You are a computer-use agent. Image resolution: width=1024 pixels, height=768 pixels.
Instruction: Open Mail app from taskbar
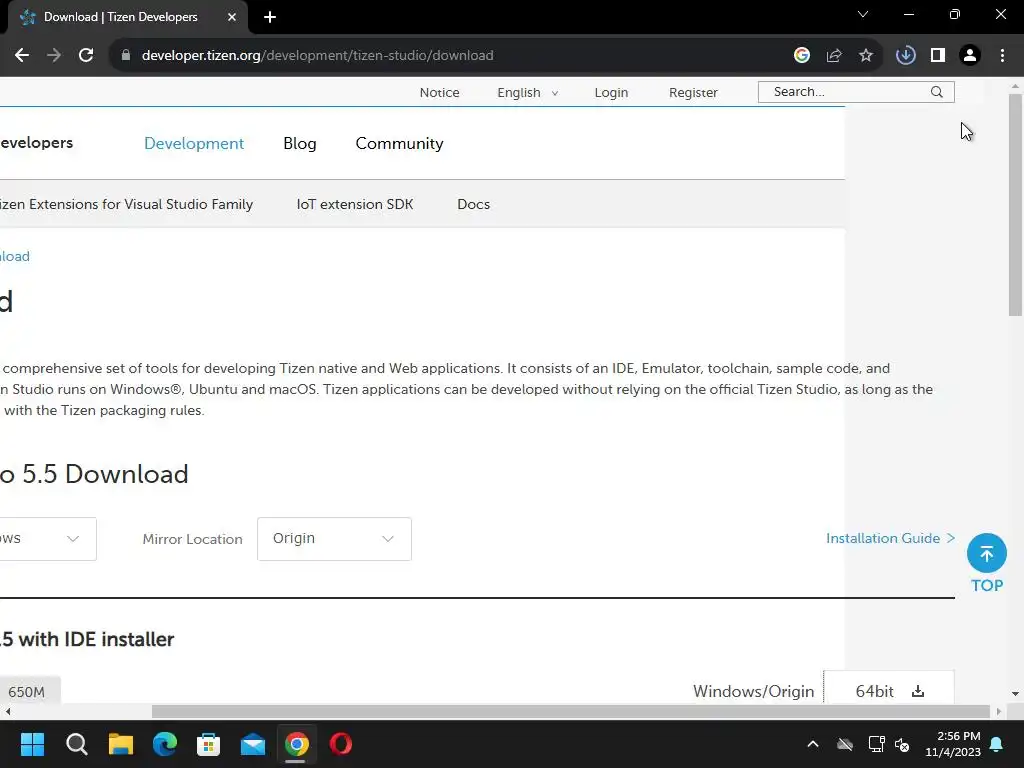pos(253,744)
